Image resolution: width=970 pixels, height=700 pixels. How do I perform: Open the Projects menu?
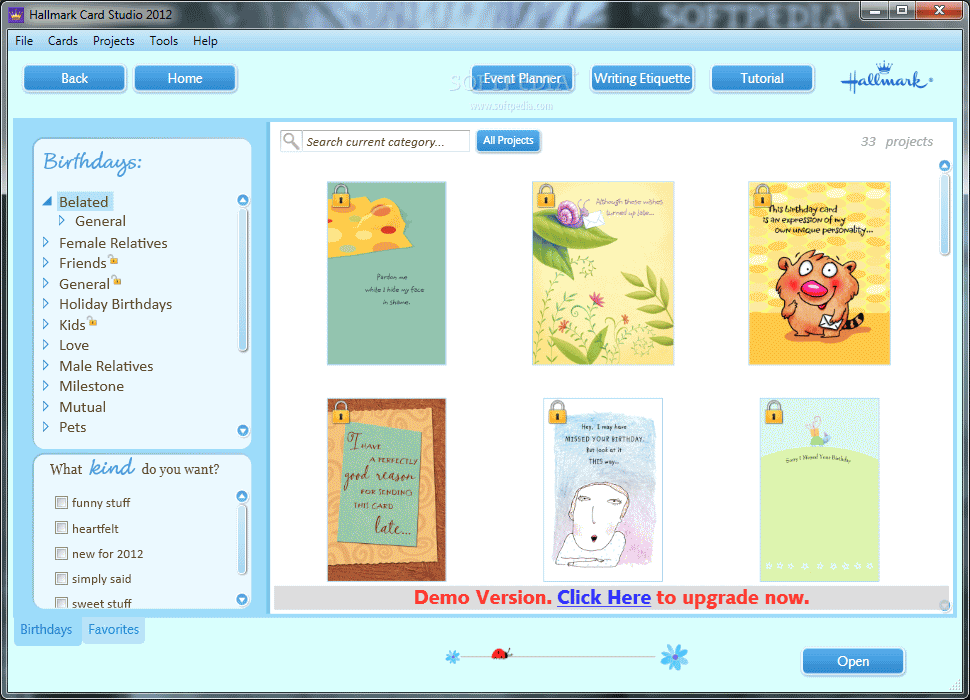[114, 41]
